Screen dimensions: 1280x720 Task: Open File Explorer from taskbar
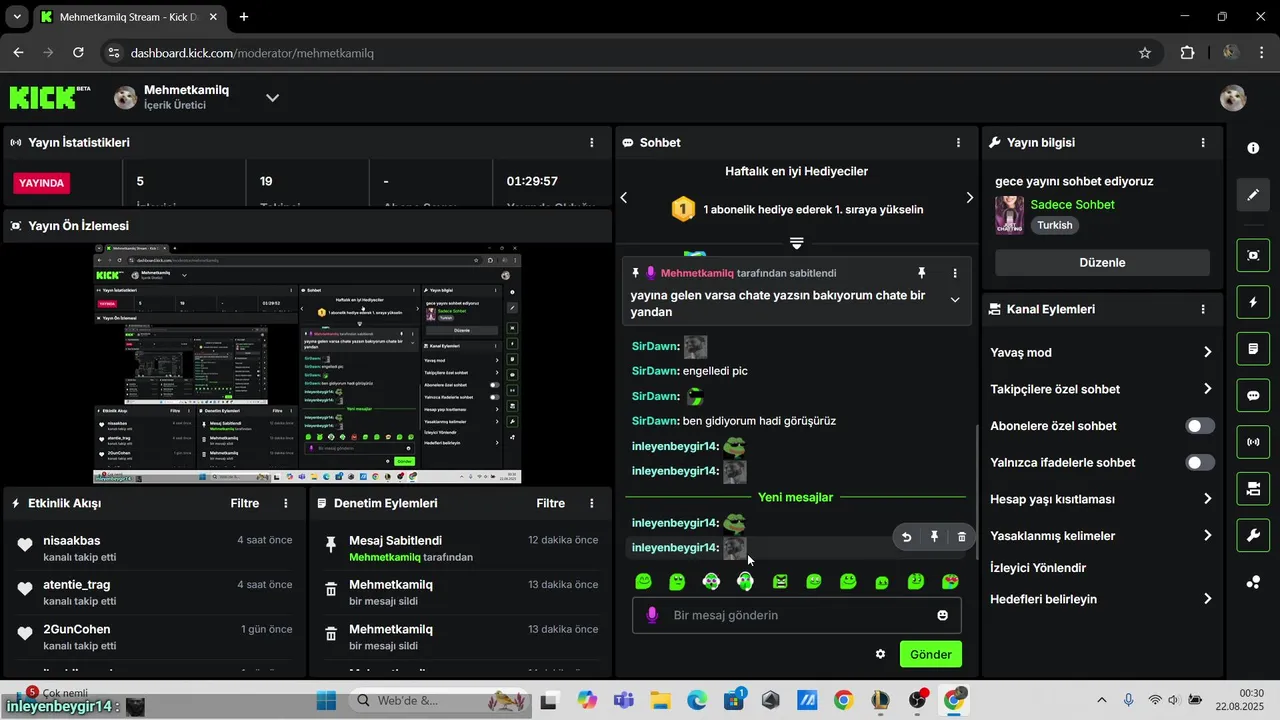[x=659, y=700]
